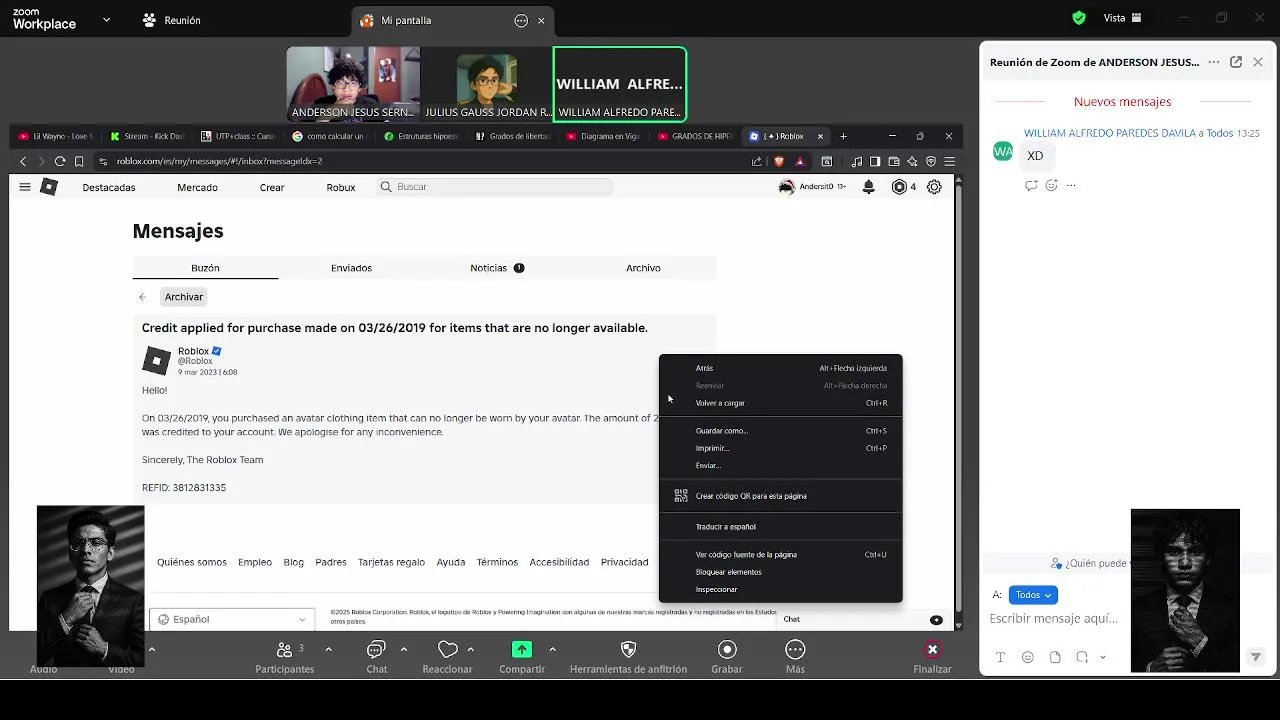The width and height of the screenshot is (1280, 720).
Task: Click Zoom Reaccionar heart icon
Action: (x=447, y=649)
